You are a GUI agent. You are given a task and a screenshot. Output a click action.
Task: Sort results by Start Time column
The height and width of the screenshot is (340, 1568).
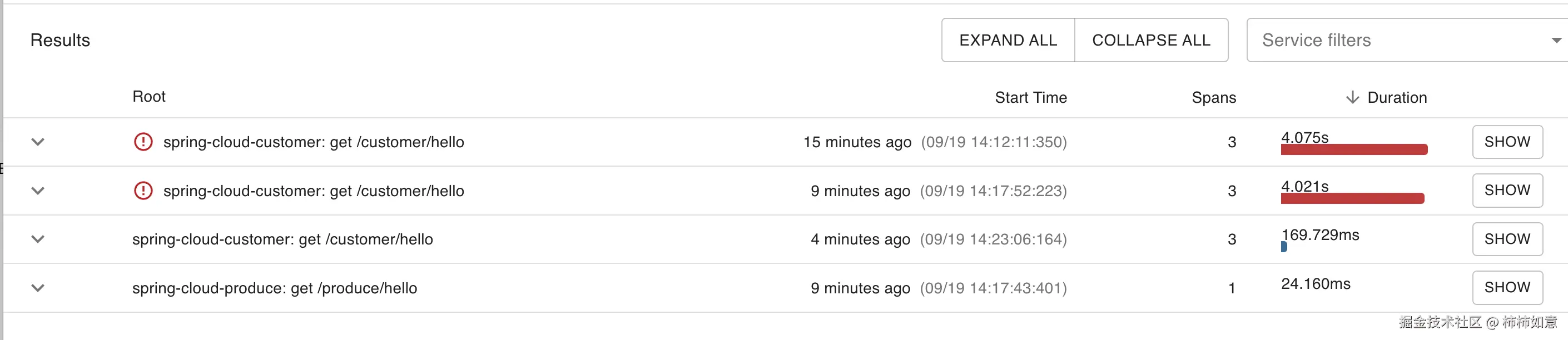(1030, 97)
